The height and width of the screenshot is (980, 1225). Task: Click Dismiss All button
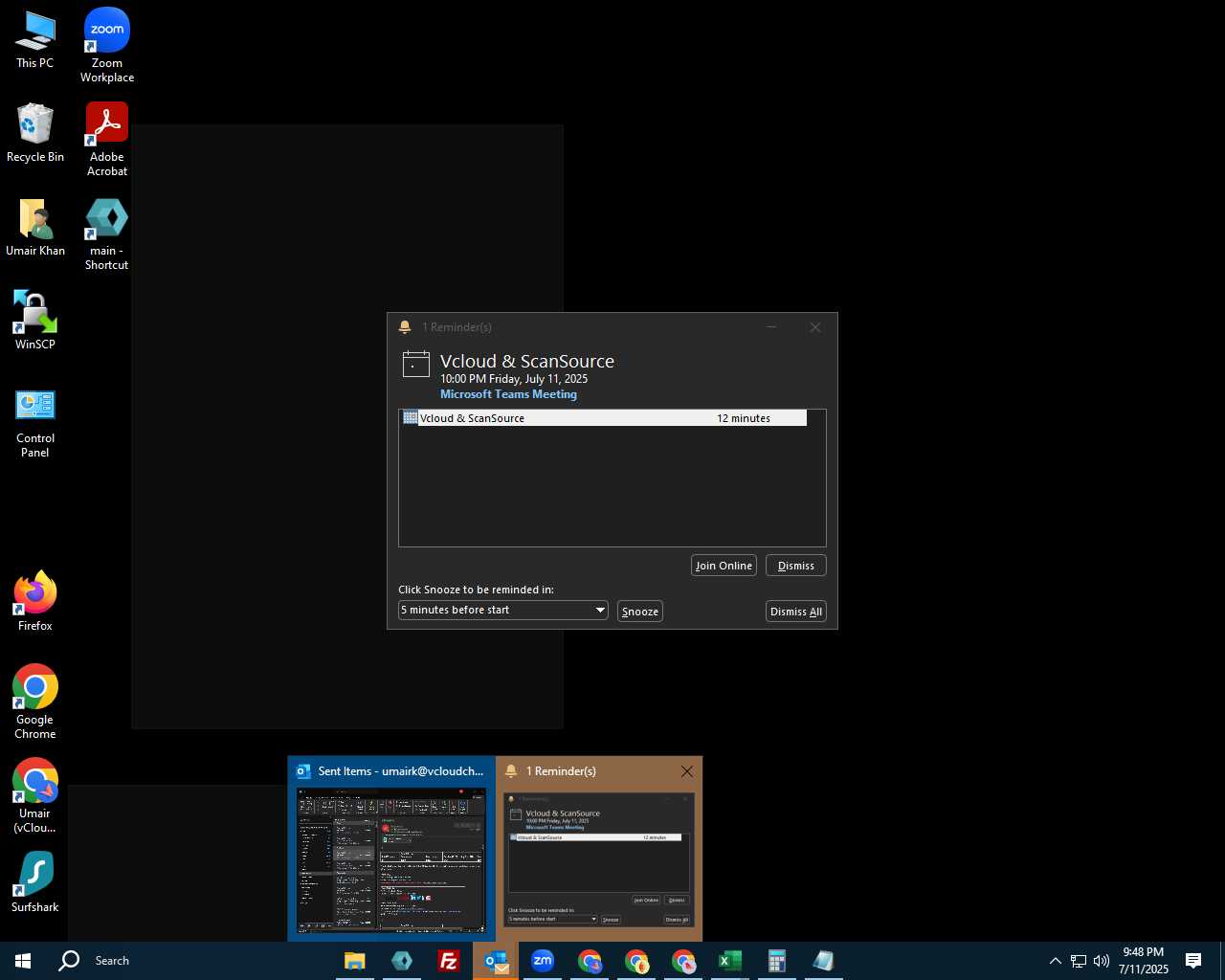(796, 612)
